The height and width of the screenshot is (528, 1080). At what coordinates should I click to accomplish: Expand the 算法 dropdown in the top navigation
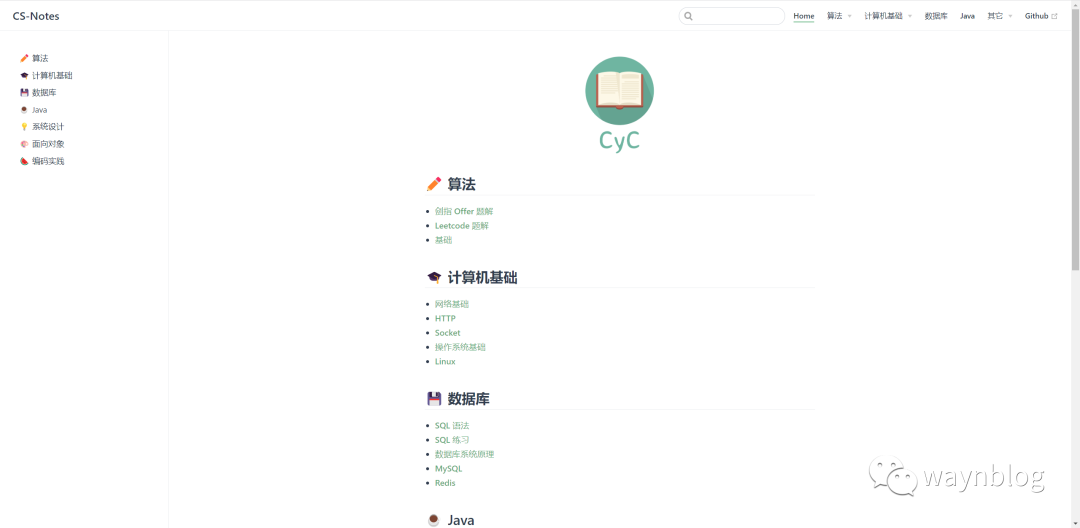coord(839,16)
